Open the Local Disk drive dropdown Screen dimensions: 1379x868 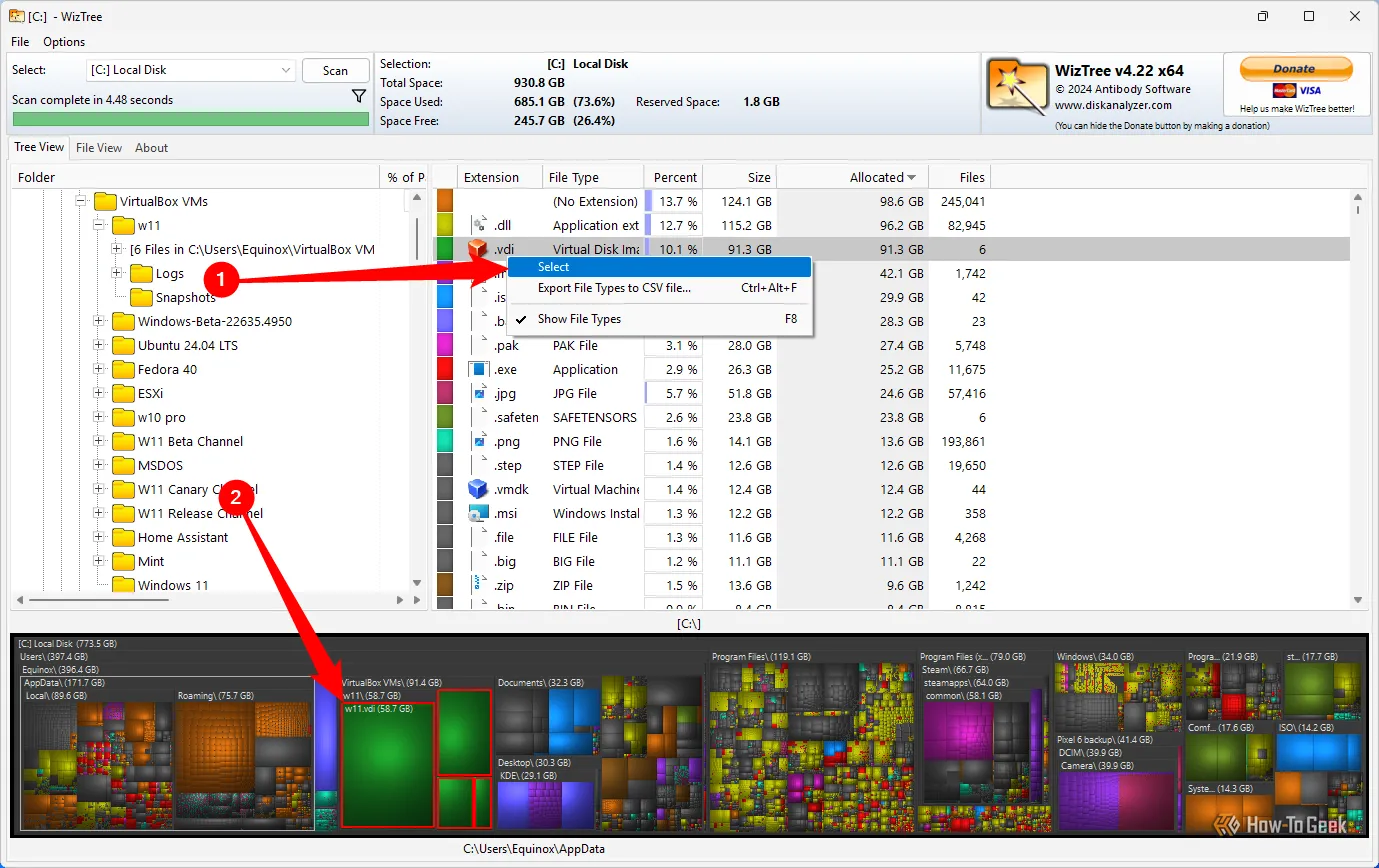click(286, 70)
